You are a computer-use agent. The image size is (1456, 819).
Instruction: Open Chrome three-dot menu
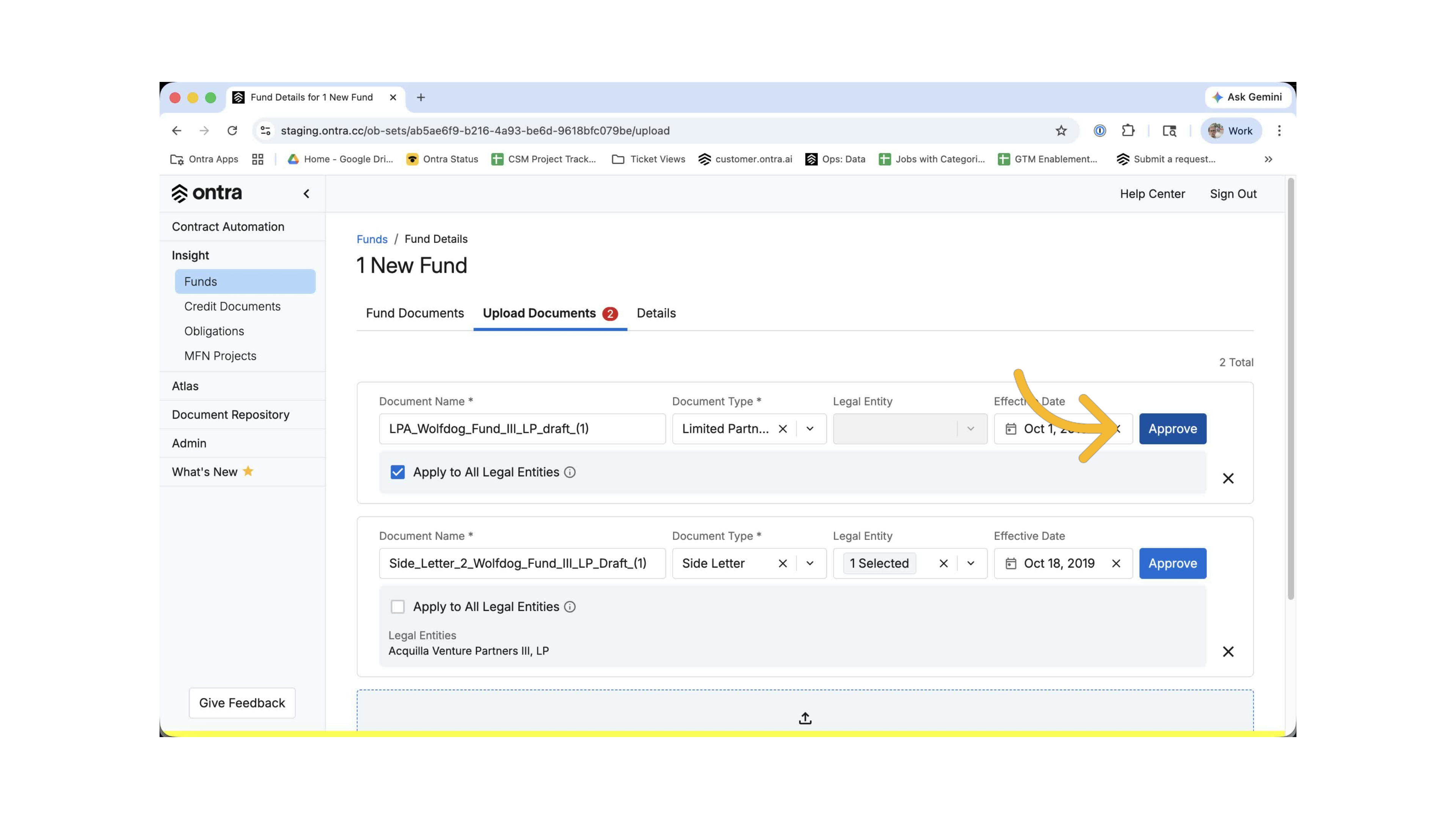pos(1279,130)
